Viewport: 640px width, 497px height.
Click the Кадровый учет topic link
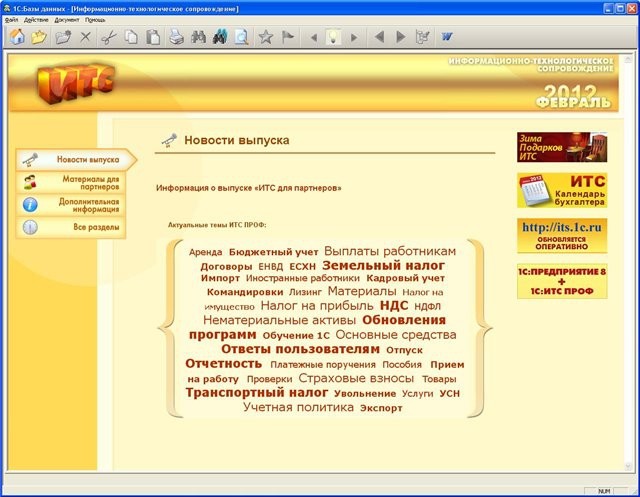tap(405, 278)
